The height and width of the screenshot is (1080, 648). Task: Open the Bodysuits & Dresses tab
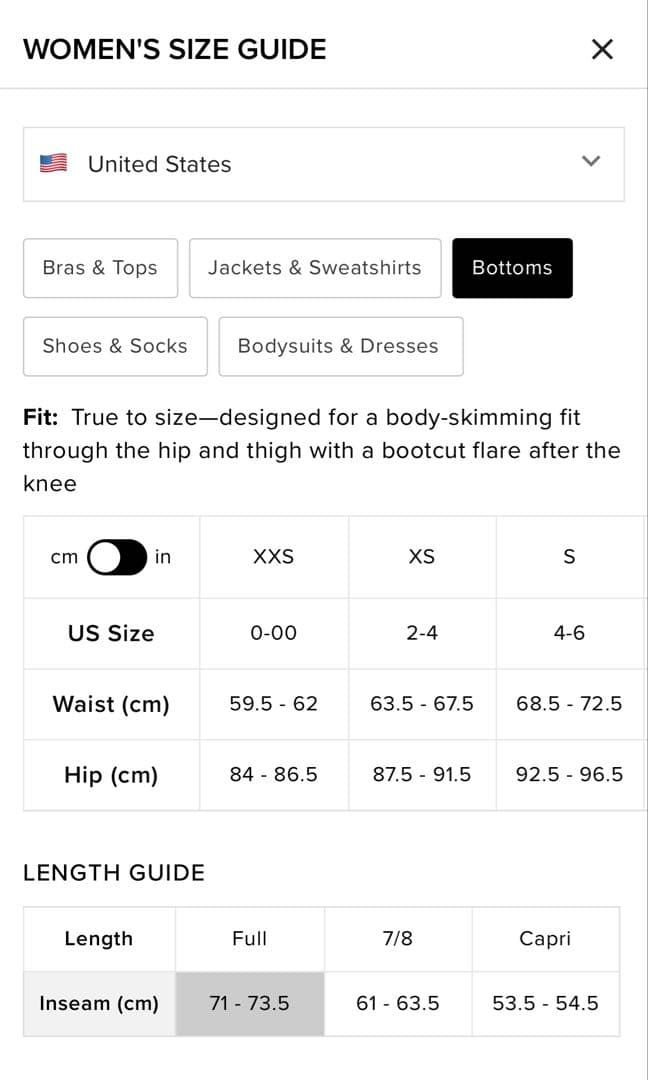[340, 346]
